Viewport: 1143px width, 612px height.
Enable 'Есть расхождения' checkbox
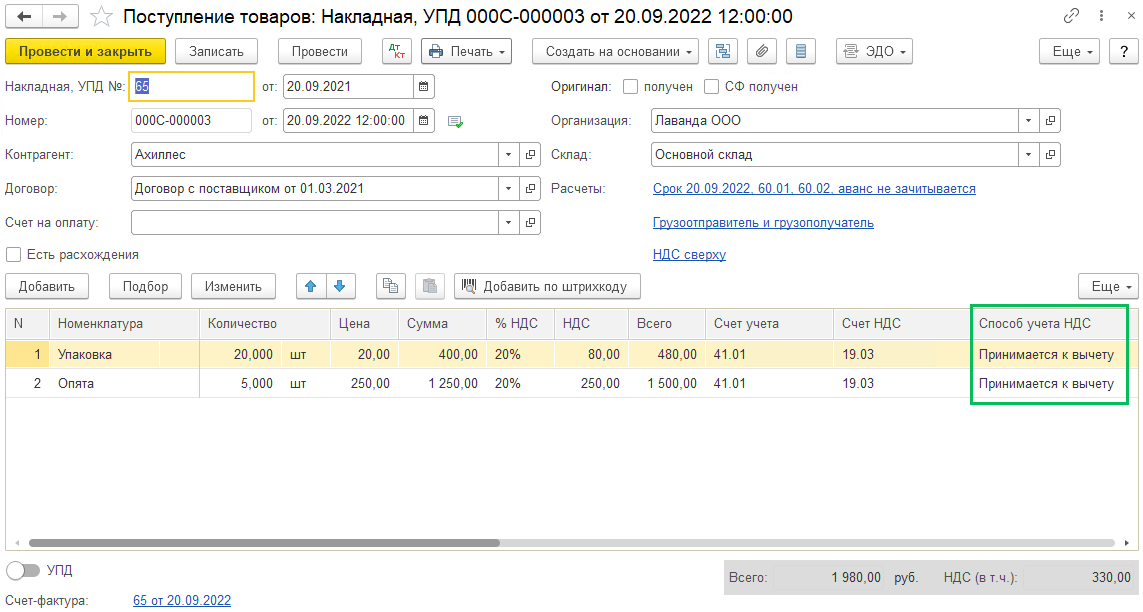tap(14, 254)
